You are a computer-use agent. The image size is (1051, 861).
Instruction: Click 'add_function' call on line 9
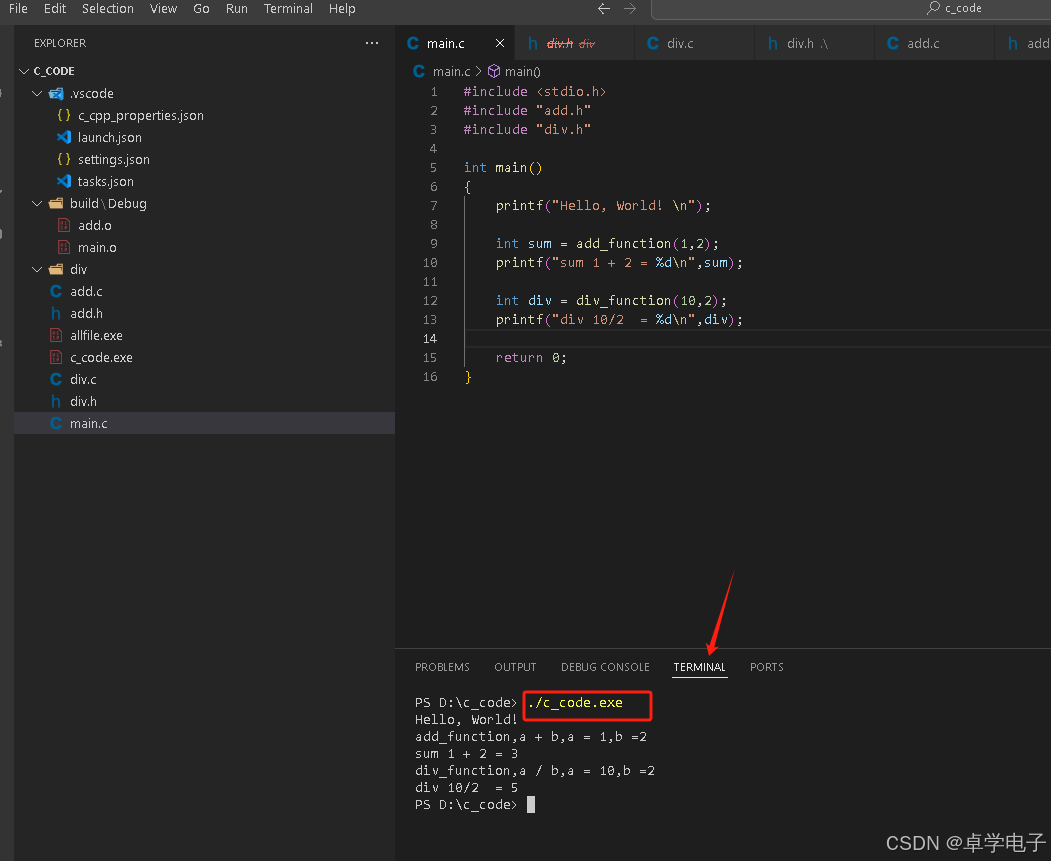pyautogui.click(x=624, y=244)
